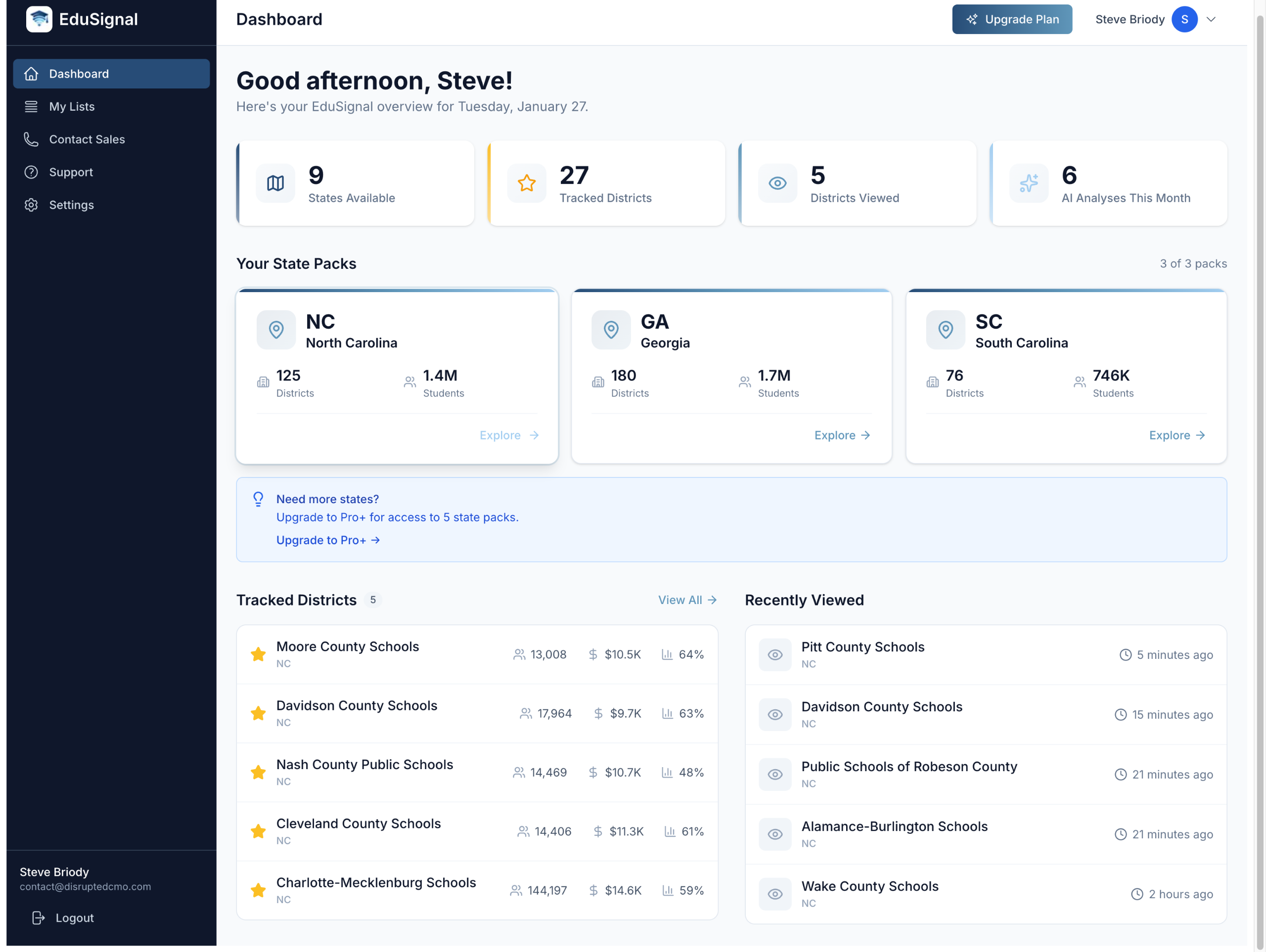Follow the Upgrade to Pro+ link
The image size is (1266, 952).
tap(327, 540)
